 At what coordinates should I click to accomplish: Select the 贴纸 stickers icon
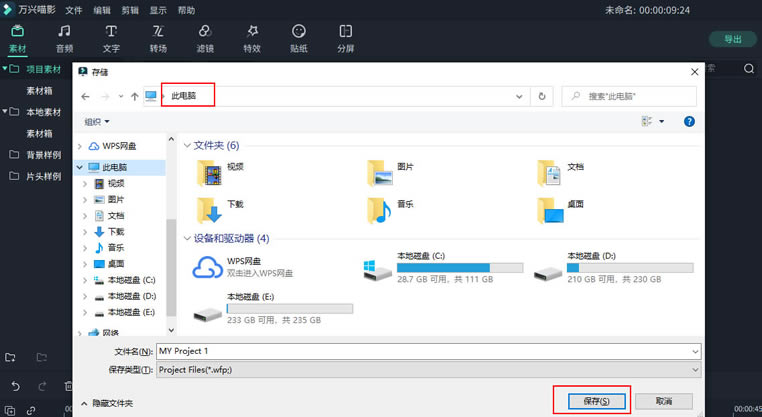click(x=299, y=38)
